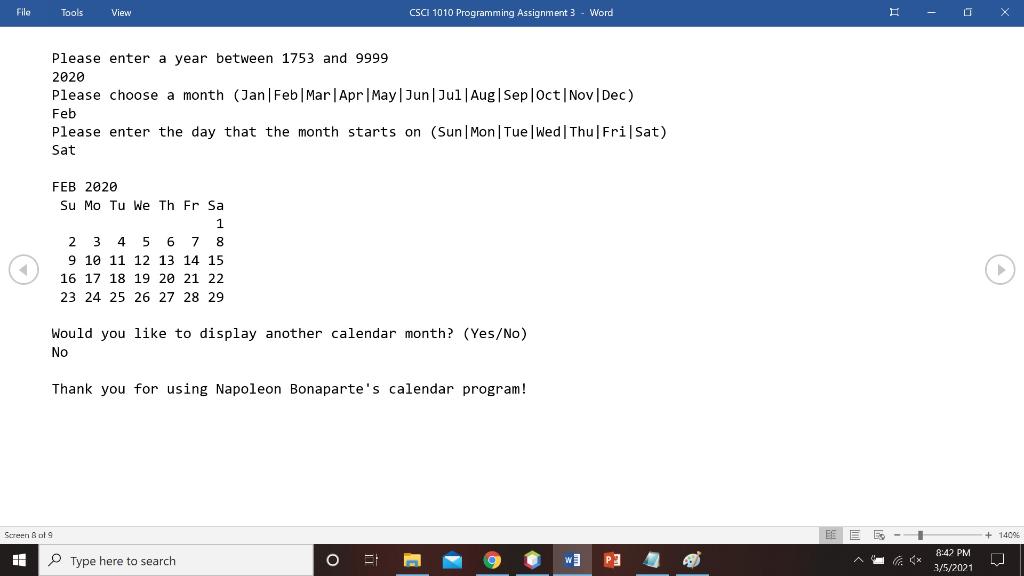Toggle auto-hide toolbar in title bar

(x=893, y=12)
